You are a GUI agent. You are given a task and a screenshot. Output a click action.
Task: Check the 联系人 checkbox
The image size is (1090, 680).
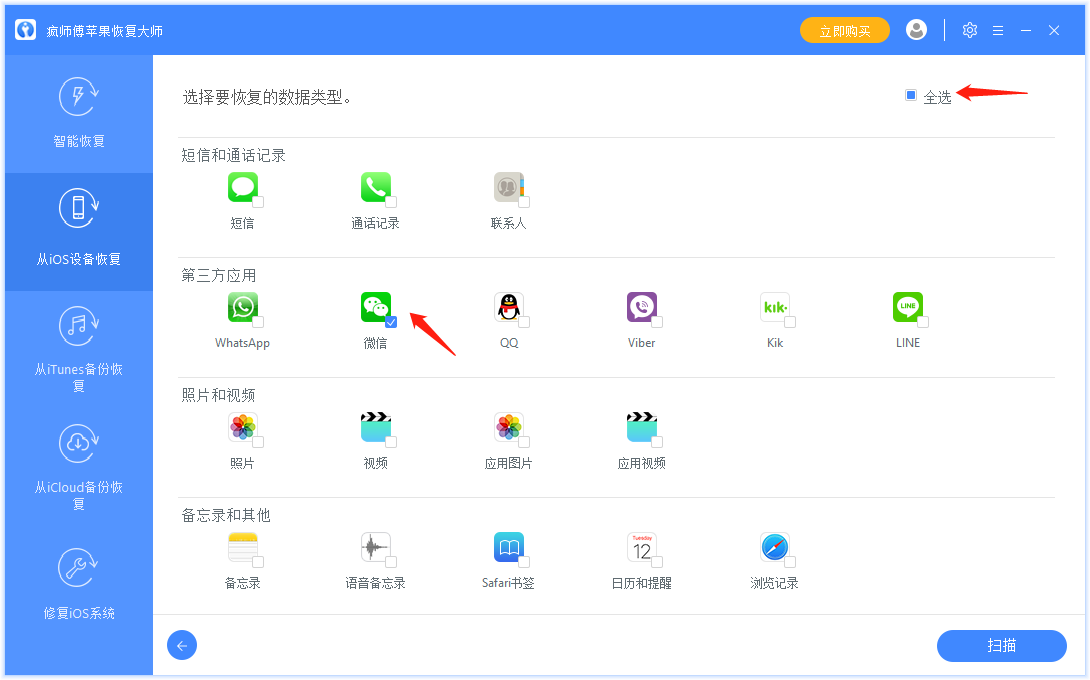click(524, 202)
